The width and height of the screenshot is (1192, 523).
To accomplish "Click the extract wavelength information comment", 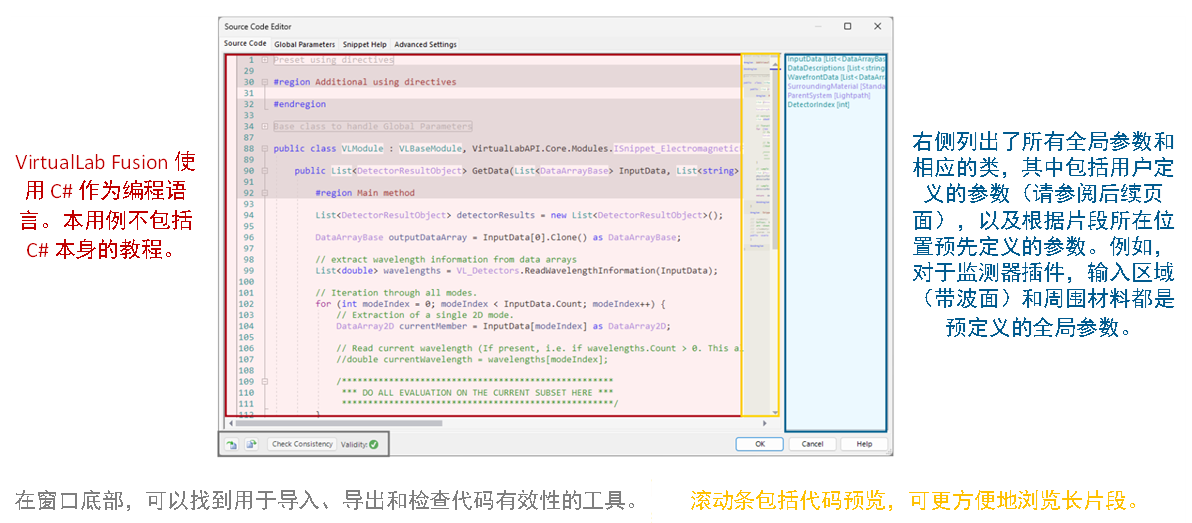I will click(x=446, y=259).
